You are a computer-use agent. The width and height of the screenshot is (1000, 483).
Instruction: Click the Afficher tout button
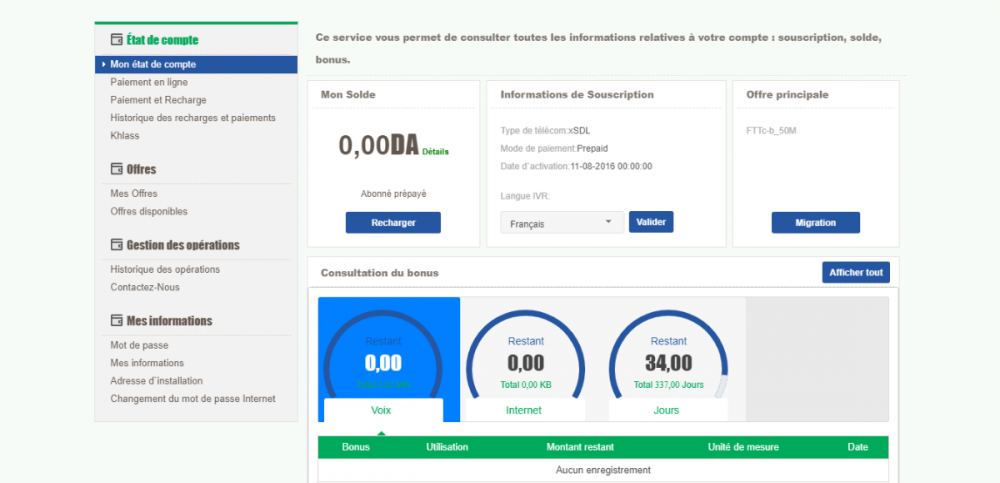pos(855,272)
